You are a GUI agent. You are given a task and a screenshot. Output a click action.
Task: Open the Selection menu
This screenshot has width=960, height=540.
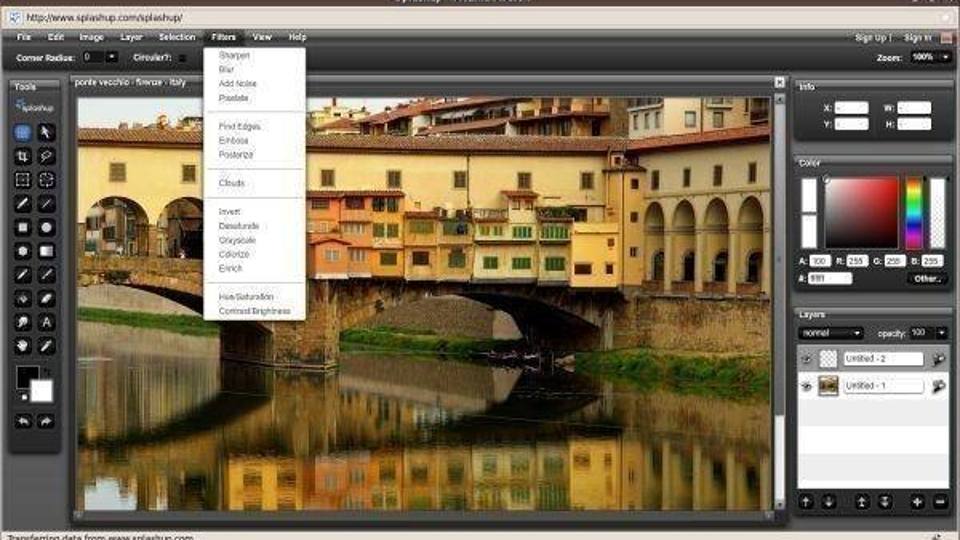pyautogui.click(x=177, y=37)
